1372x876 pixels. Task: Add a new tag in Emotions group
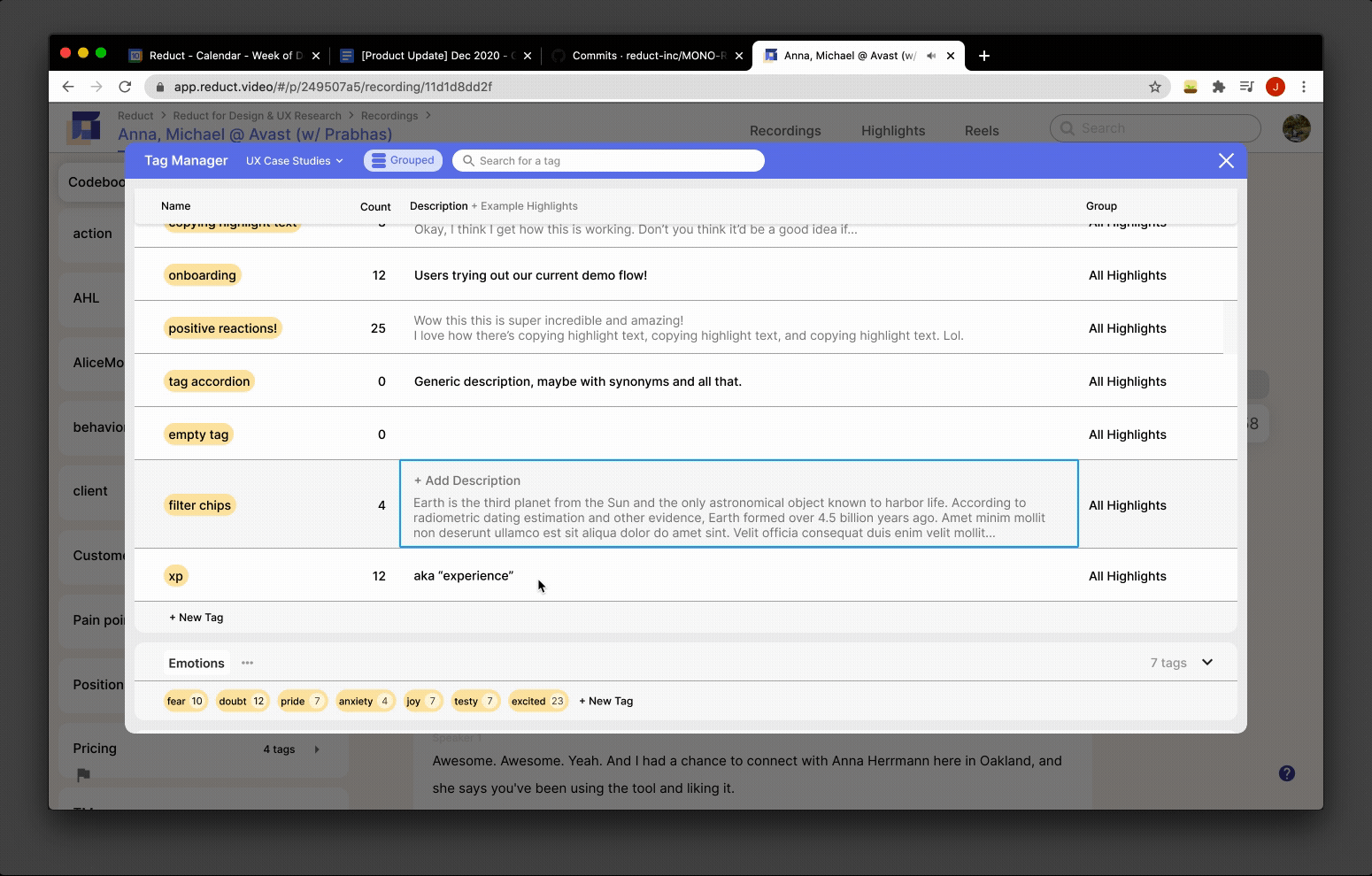pyautogui.click(x=606, y=701)
